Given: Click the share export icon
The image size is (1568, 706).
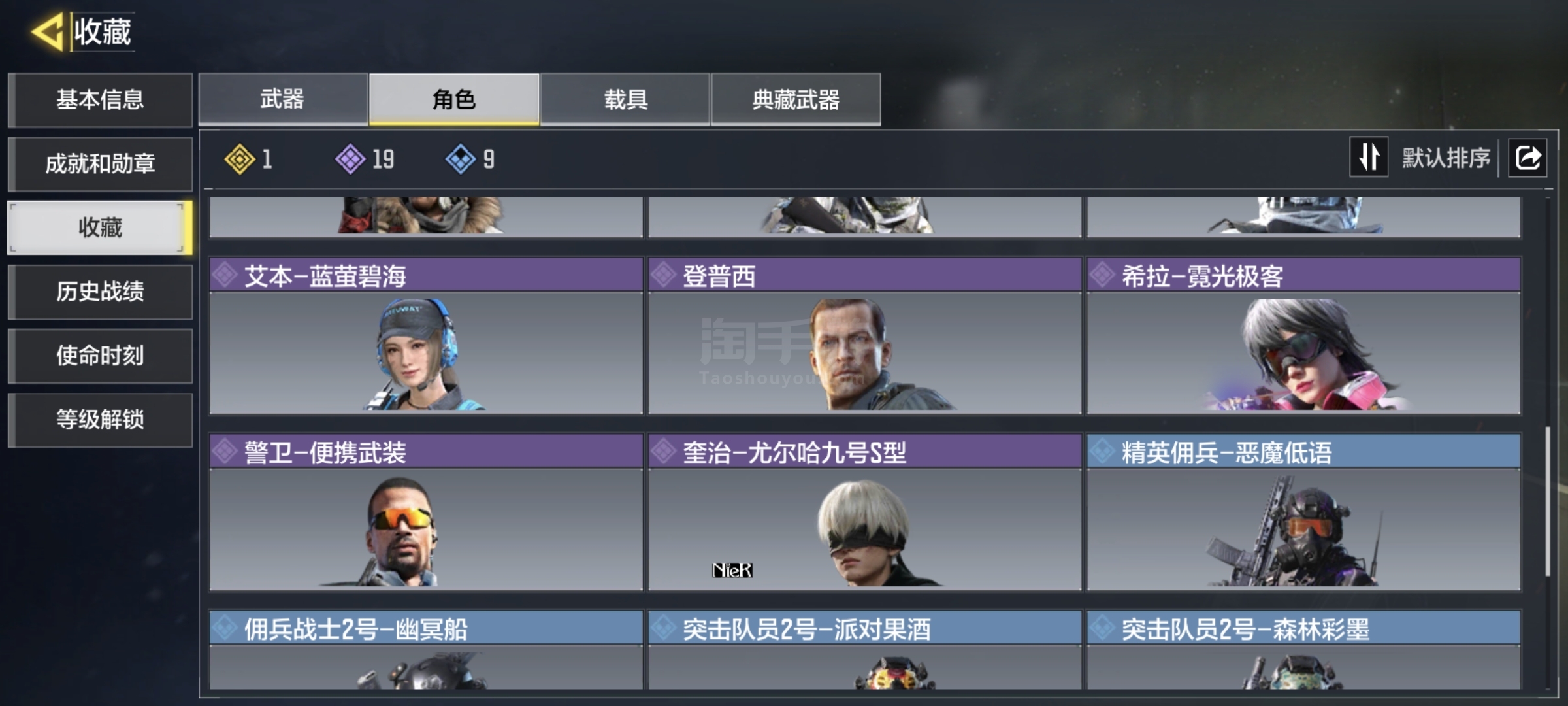Looking at the screenshot, I should [x=1527, y=158].
